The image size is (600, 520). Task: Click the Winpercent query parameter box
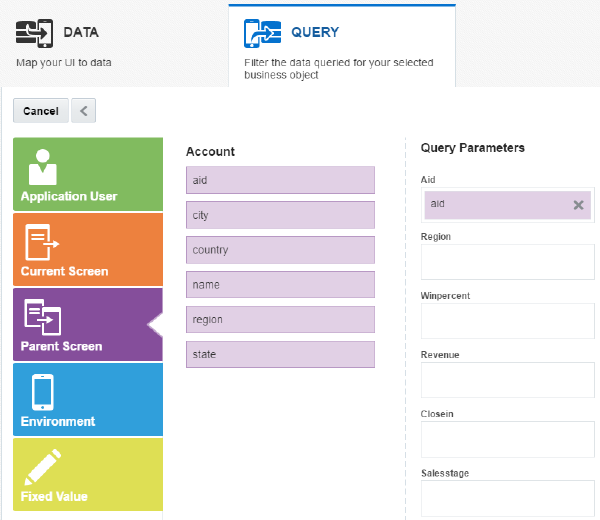coord(507,321)
